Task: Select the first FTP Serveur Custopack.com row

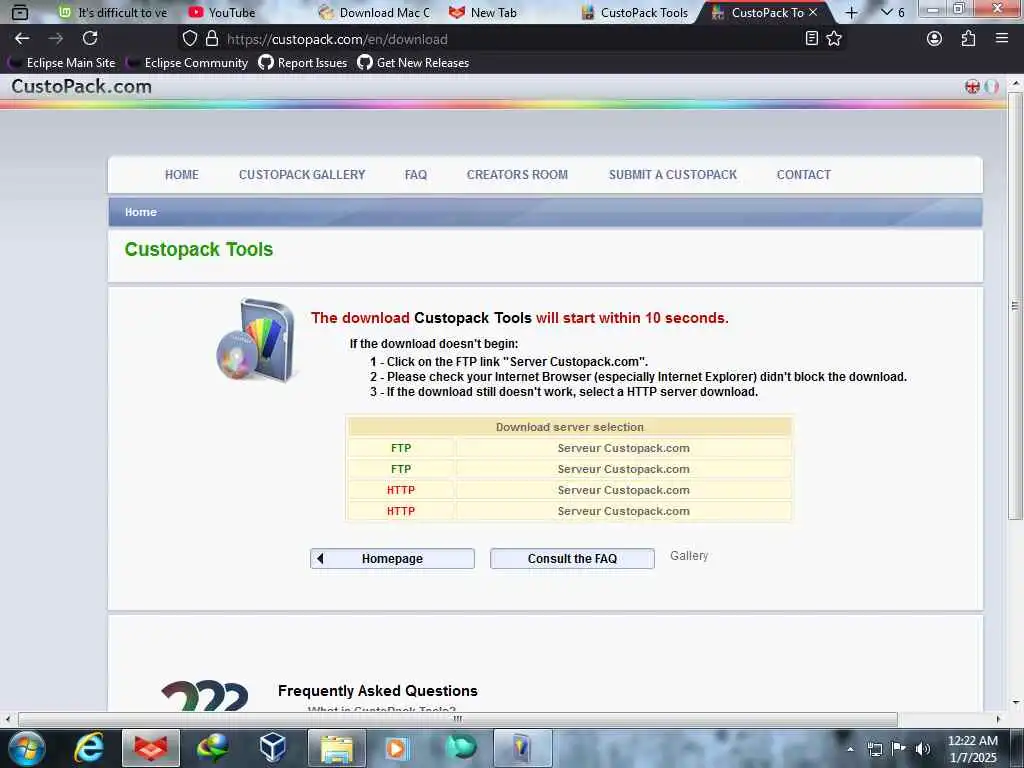Action: [x=569, y=448]
